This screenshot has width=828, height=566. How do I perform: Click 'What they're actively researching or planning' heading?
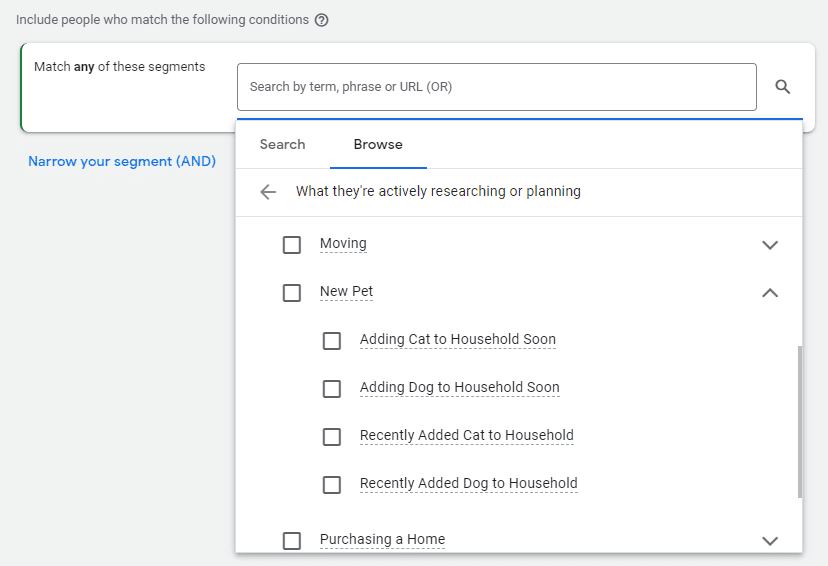(x=438, y=192)
